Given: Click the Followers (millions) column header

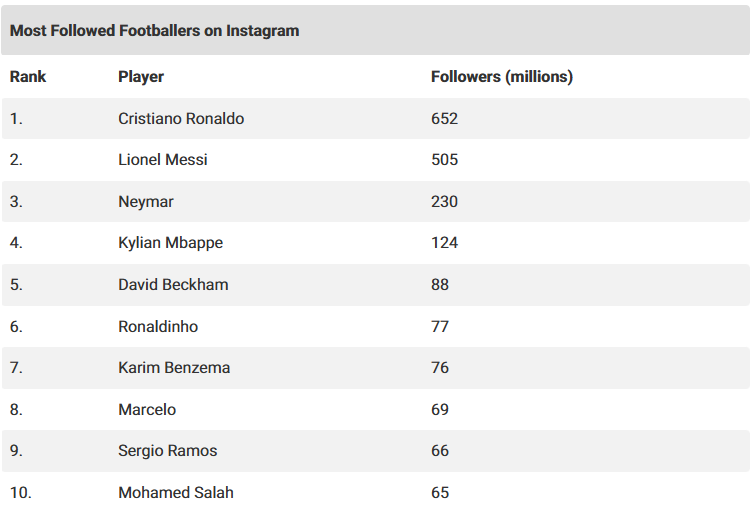Looking at the screenshot, I should (502, 77).
